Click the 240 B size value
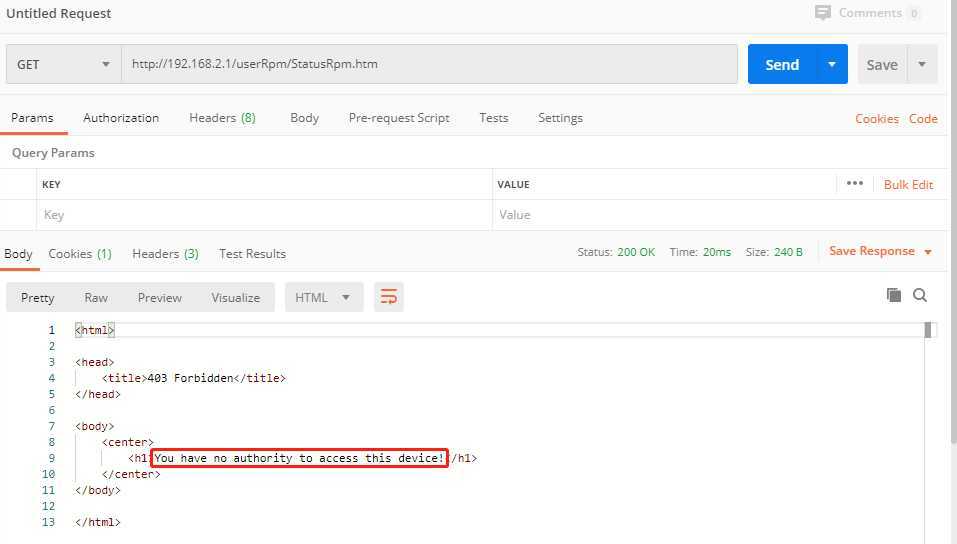 click(x=788, y=252)
